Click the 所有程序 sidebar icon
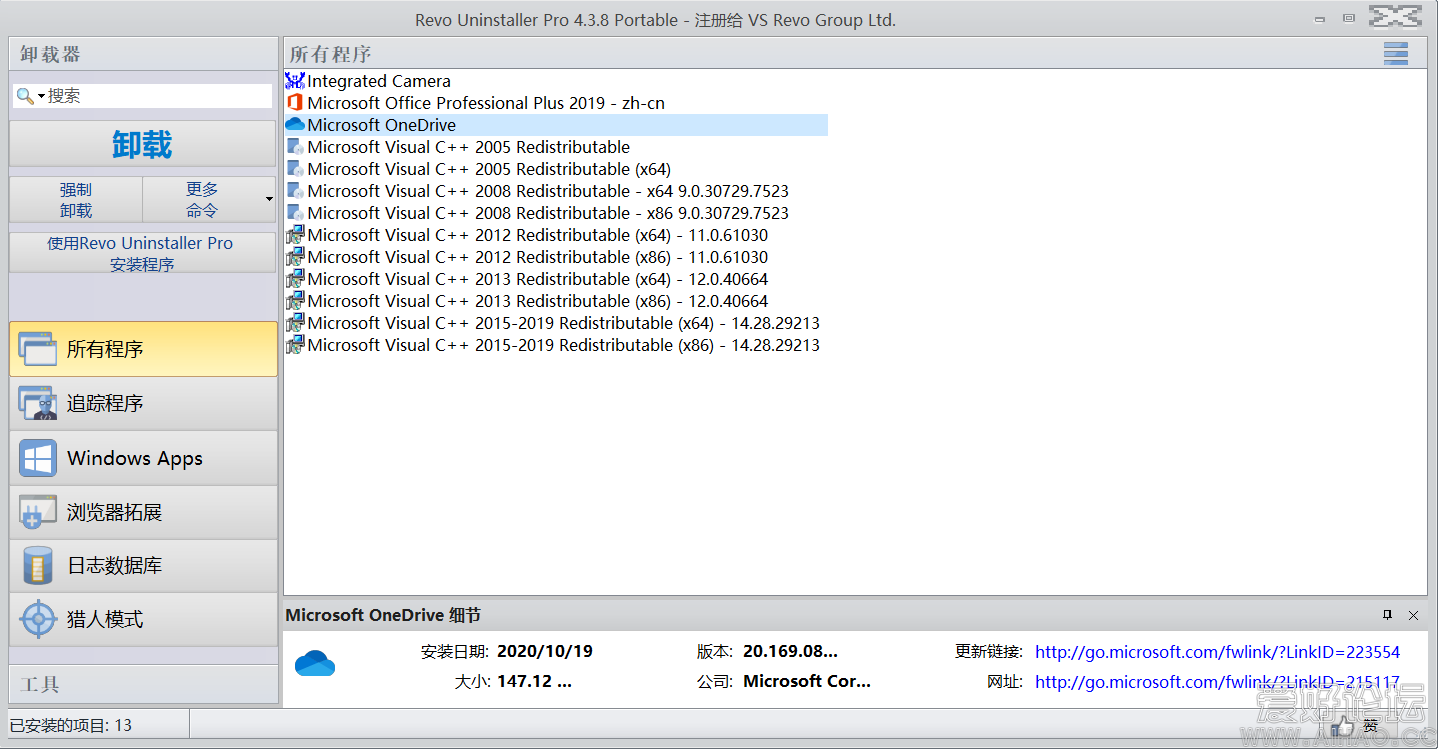 coord(38,349)
